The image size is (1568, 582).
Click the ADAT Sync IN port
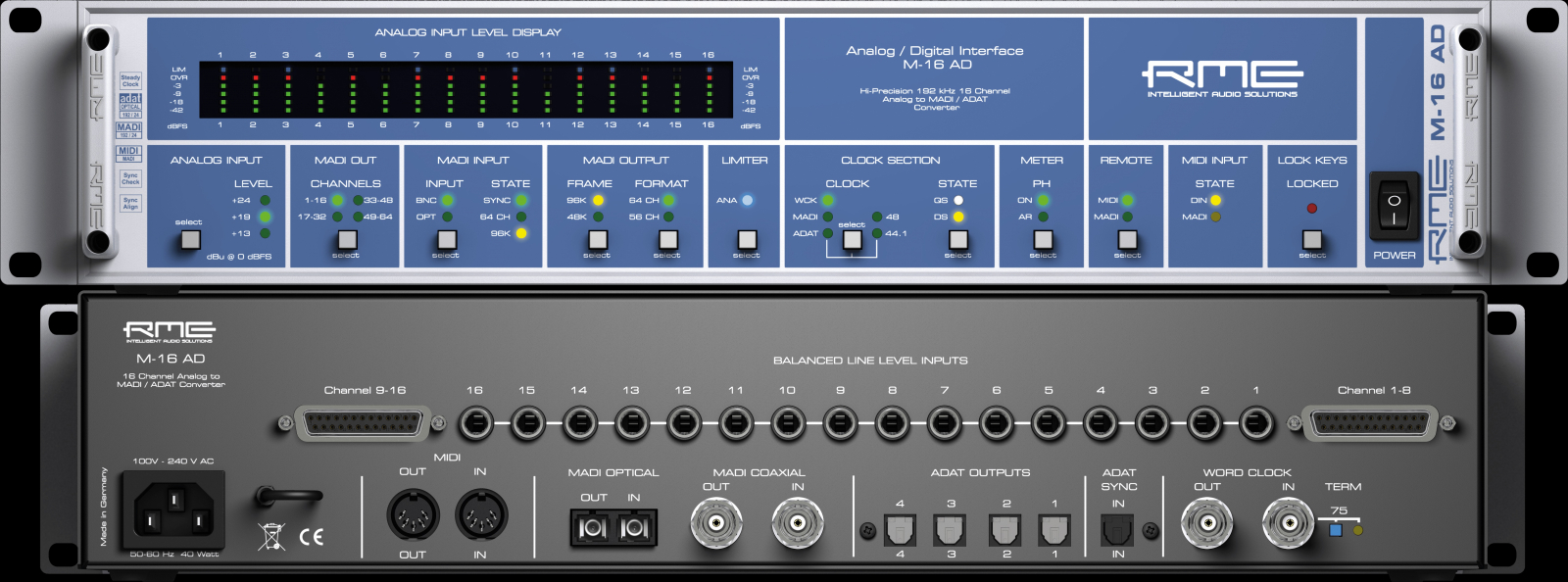click(1117, 530)
